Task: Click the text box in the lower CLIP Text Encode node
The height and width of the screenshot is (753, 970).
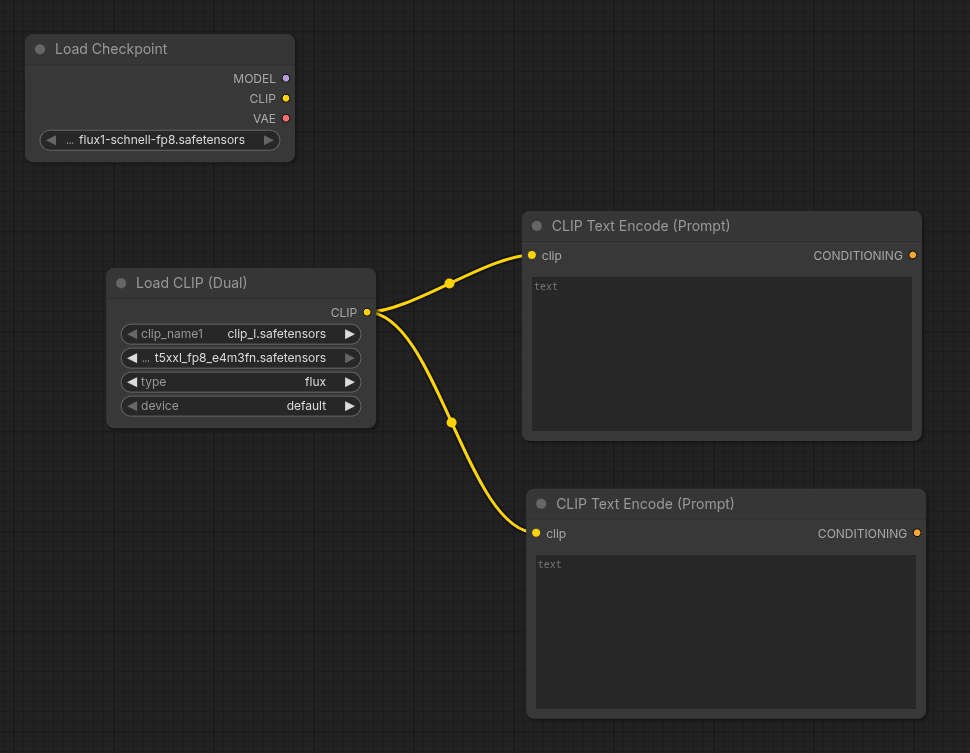Action: (726, 632)
